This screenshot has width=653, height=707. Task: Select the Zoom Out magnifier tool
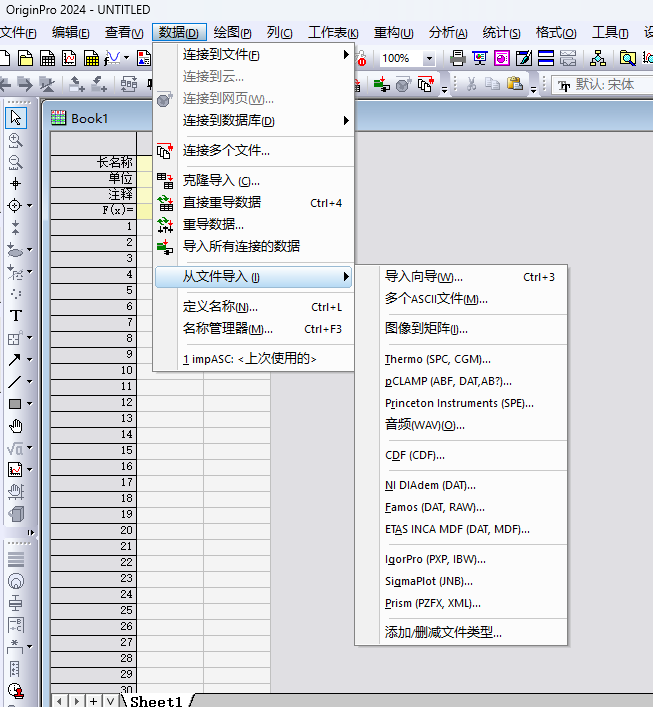tap(16, 162)
